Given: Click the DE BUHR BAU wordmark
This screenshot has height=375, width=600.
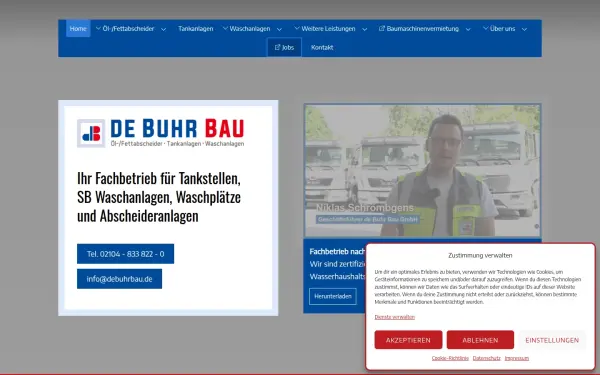Looking at the screenshot, I should point(177,128).
